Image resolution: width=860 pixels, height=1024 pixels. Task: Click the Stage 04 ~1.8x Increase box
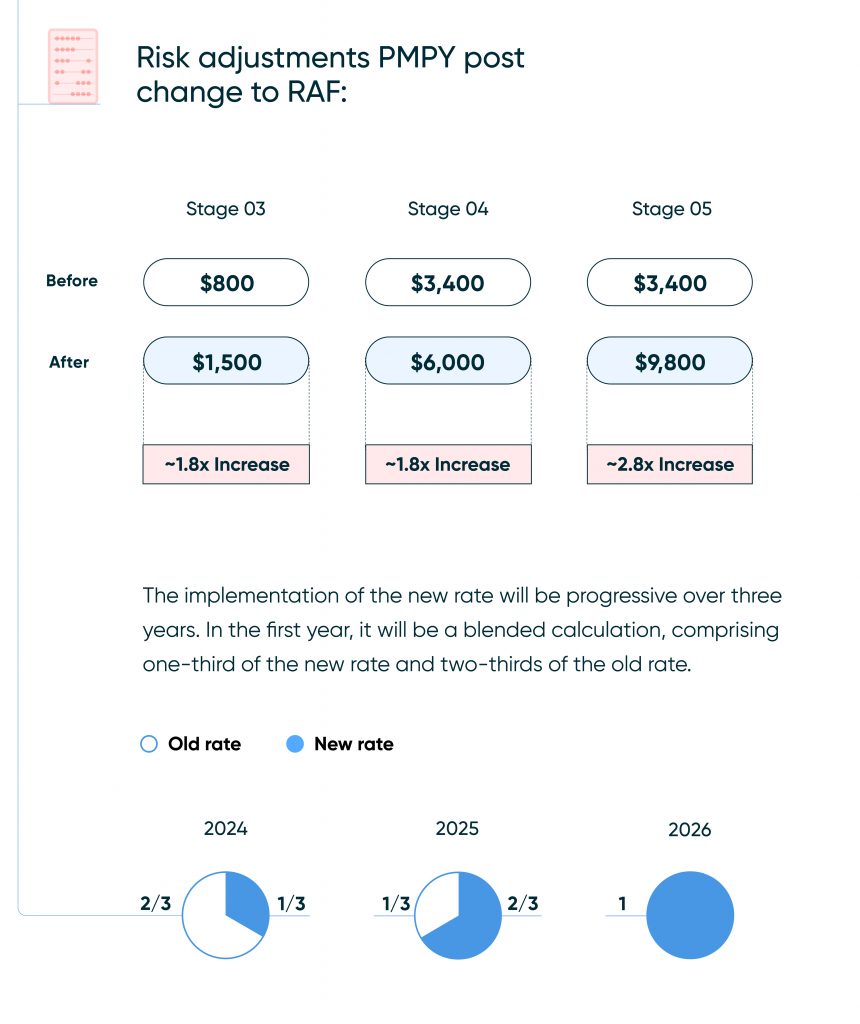[448, 464]
